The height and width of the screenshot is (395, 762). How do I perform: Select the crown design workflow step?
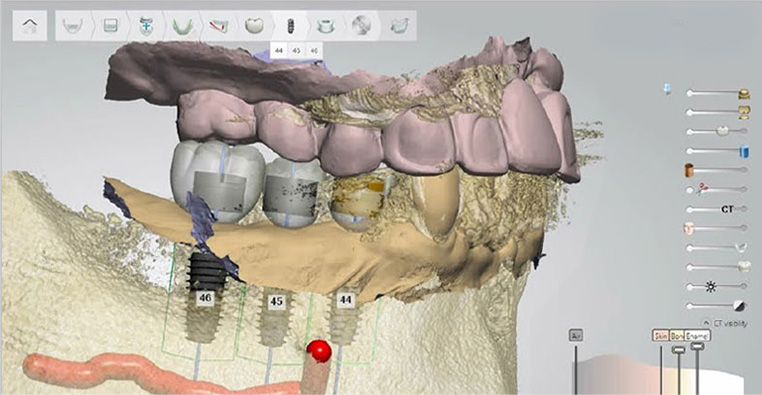[254, 25]
